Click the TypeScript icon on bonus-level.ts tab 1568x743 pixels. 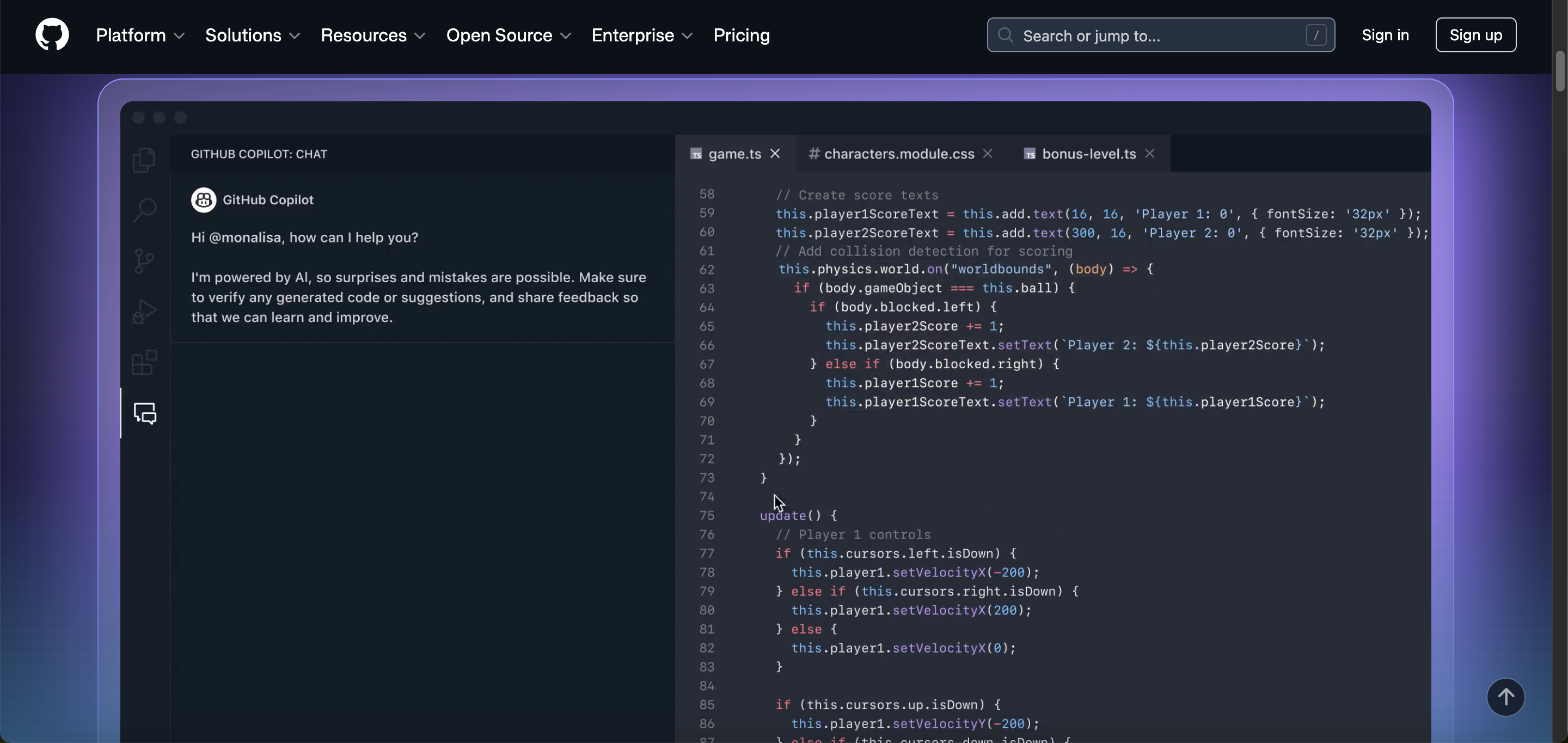pyautogui.click(x=1030, y=154)
